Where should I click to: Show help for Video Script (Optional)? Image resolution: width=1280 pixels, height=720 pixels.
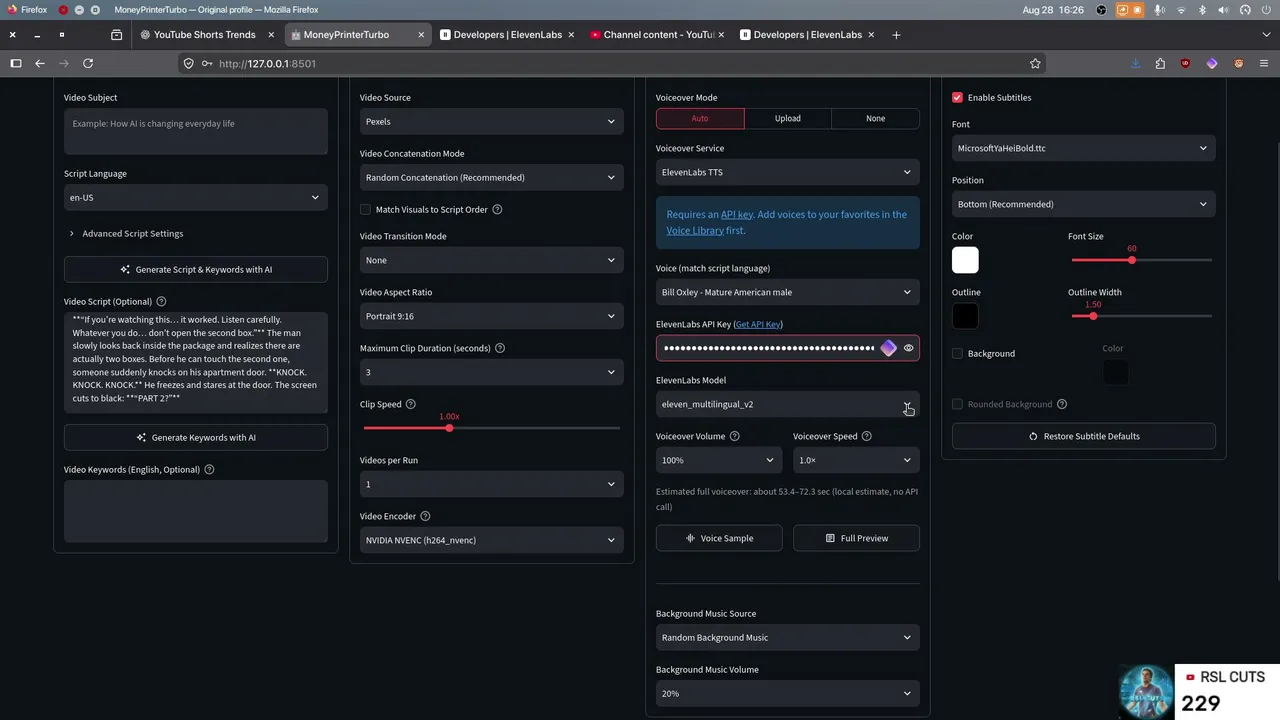pyautogui.click(x=161, y=301)
